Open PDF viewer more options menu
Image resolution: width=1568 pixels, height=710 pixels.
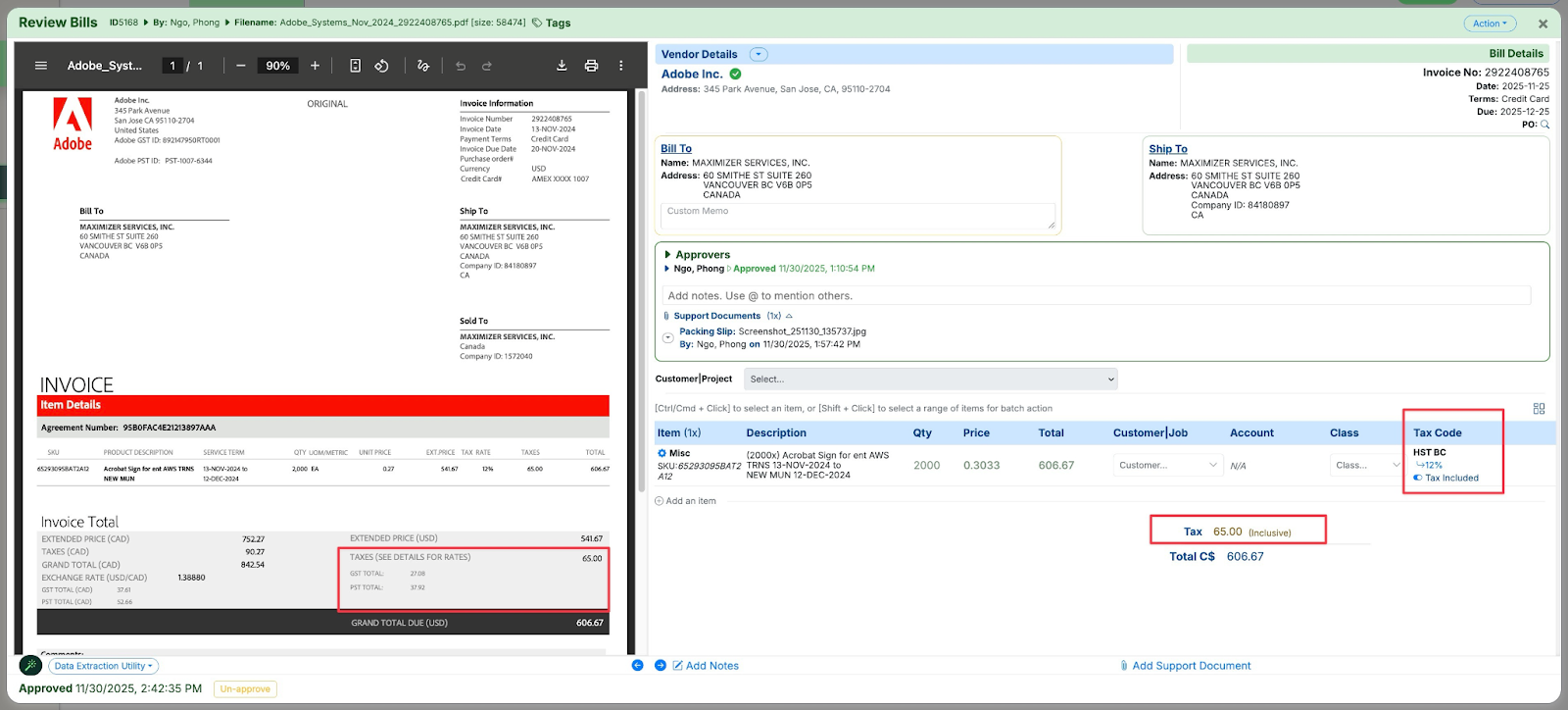tap(620, 66)
